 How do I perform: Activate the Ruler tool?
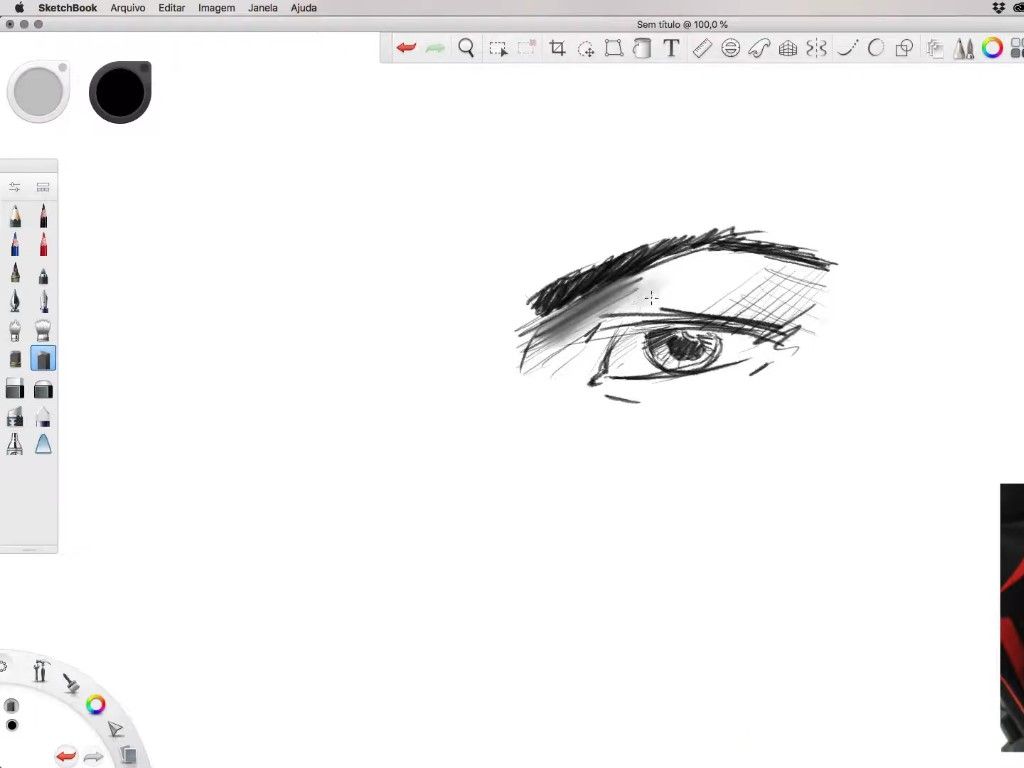(702, 48)
